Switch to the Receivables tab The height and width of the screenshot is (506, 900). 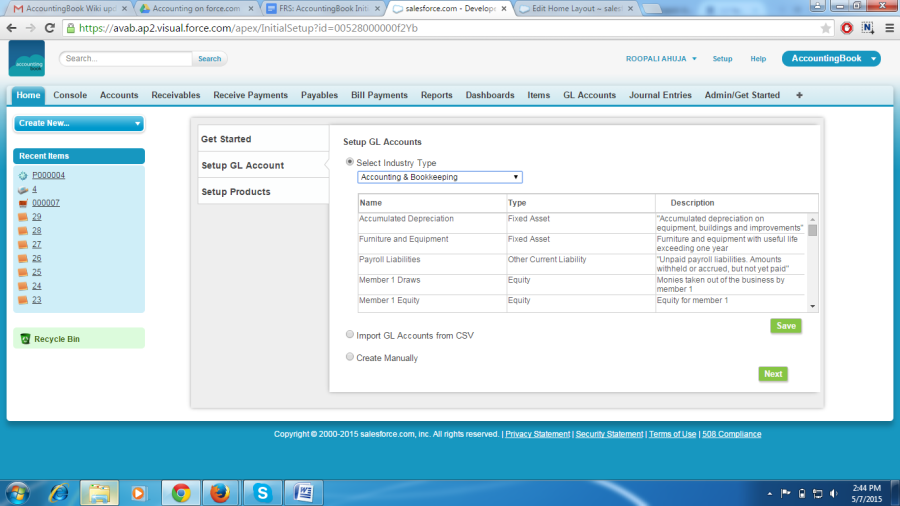point(176,95)
